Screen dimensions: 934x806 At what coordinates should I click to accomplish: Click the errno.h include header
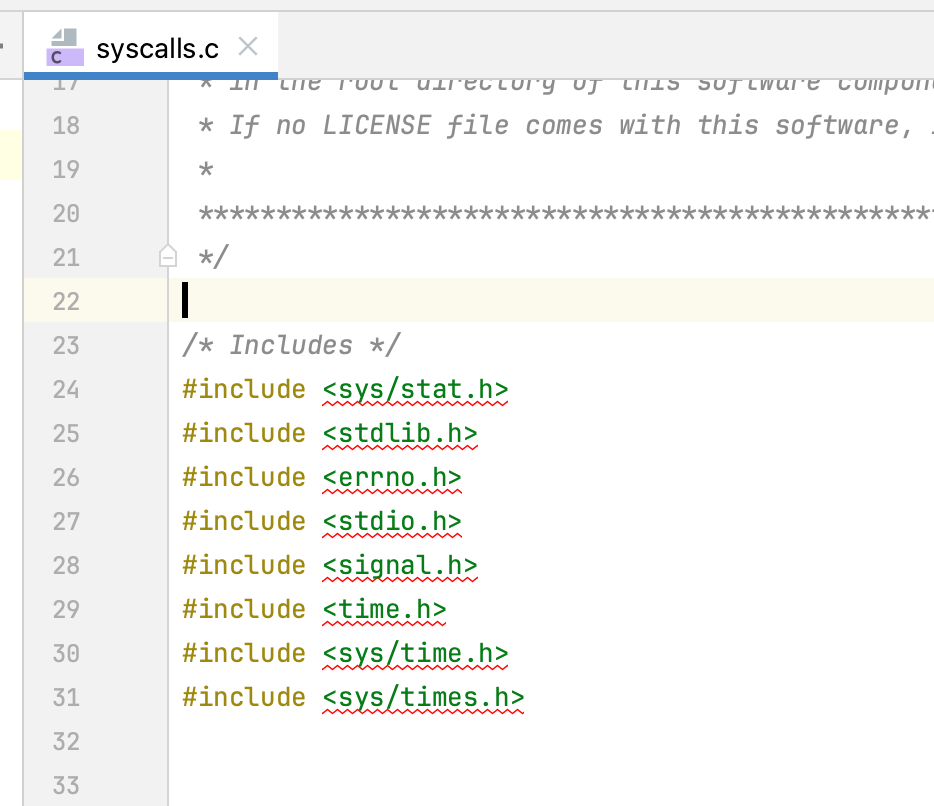click(391, 477)
